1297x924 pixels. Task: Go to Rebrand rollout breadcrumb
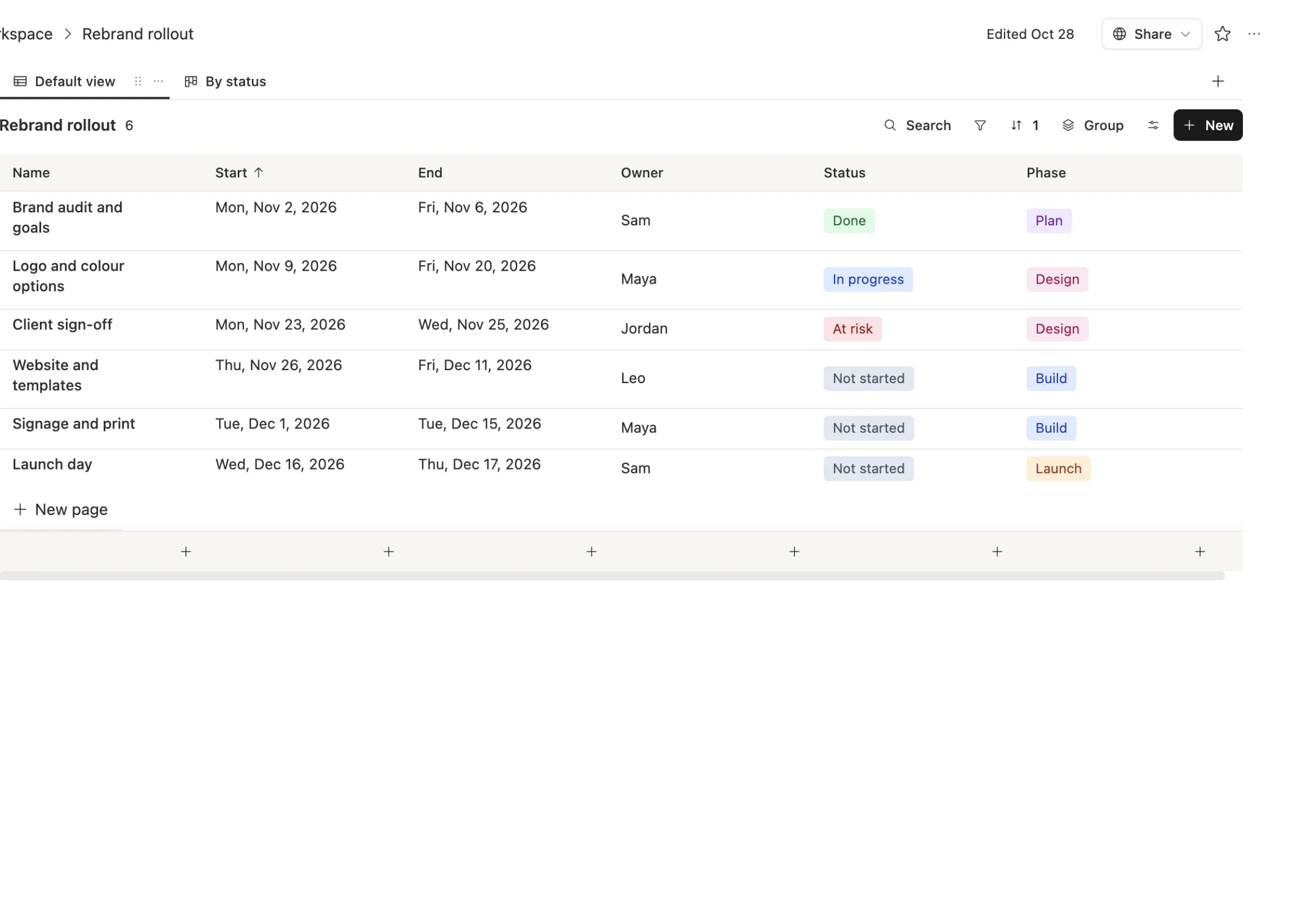138,34
